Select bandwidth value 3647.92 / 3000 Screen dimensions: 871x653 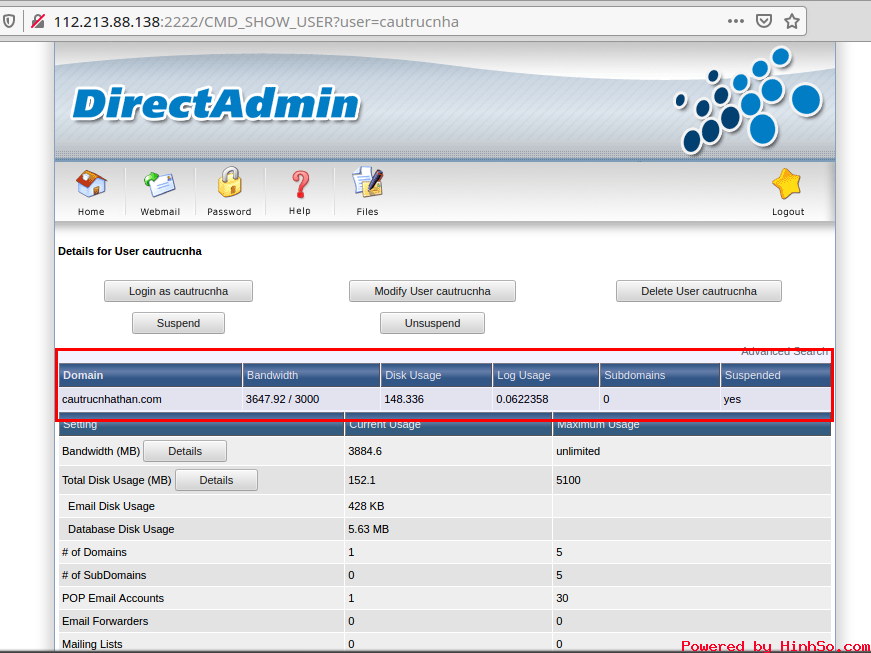282,399
